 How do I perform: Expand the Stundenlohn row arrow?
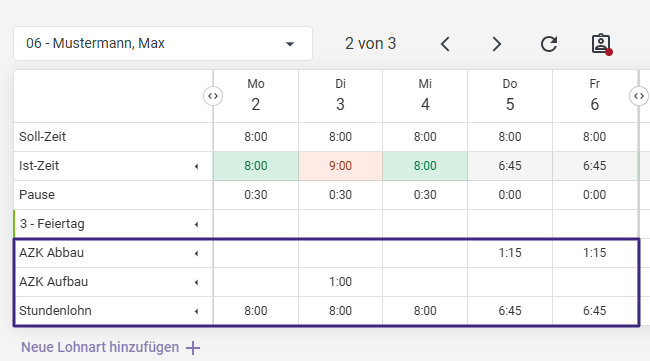[x=196, y=311]
